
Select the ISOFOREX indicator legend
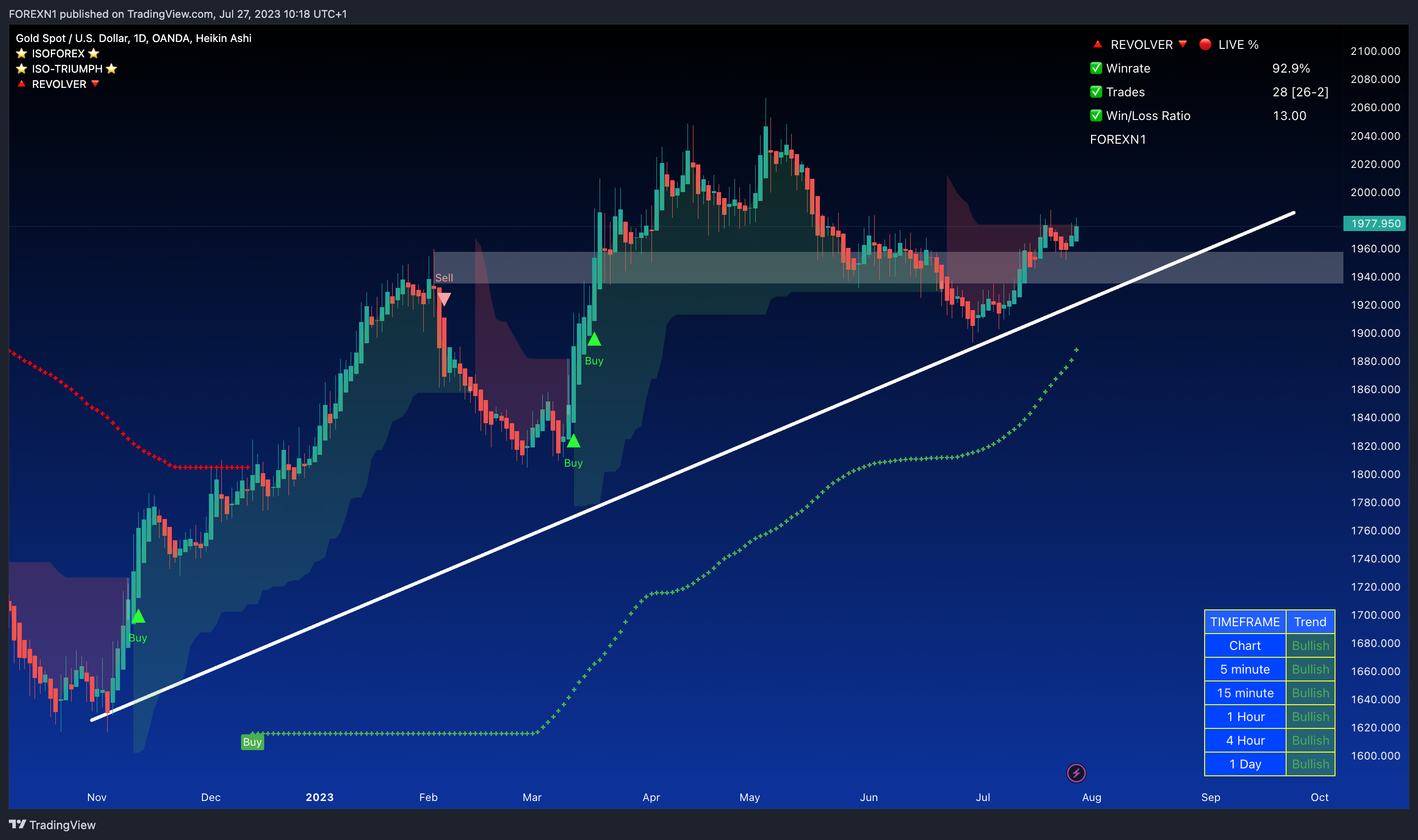point(58,53)
